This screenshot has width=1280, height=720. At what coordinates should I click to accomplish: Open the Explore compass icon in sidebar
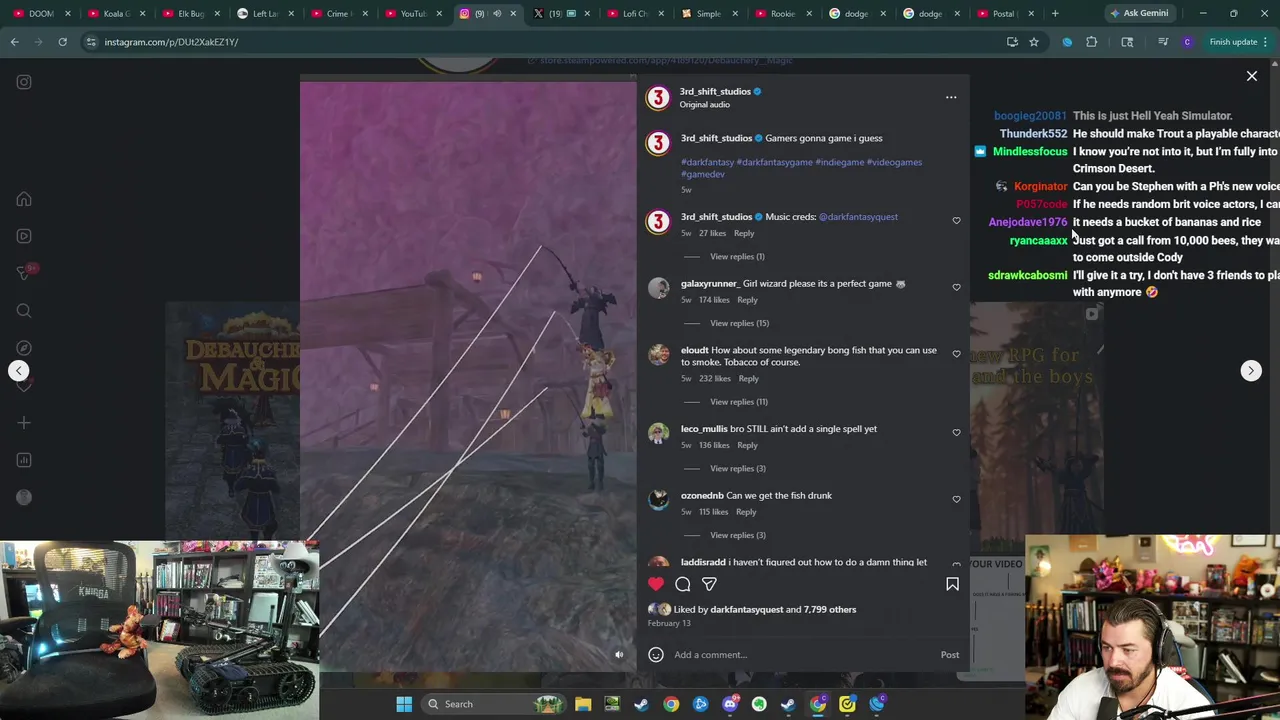click(24, 348)
